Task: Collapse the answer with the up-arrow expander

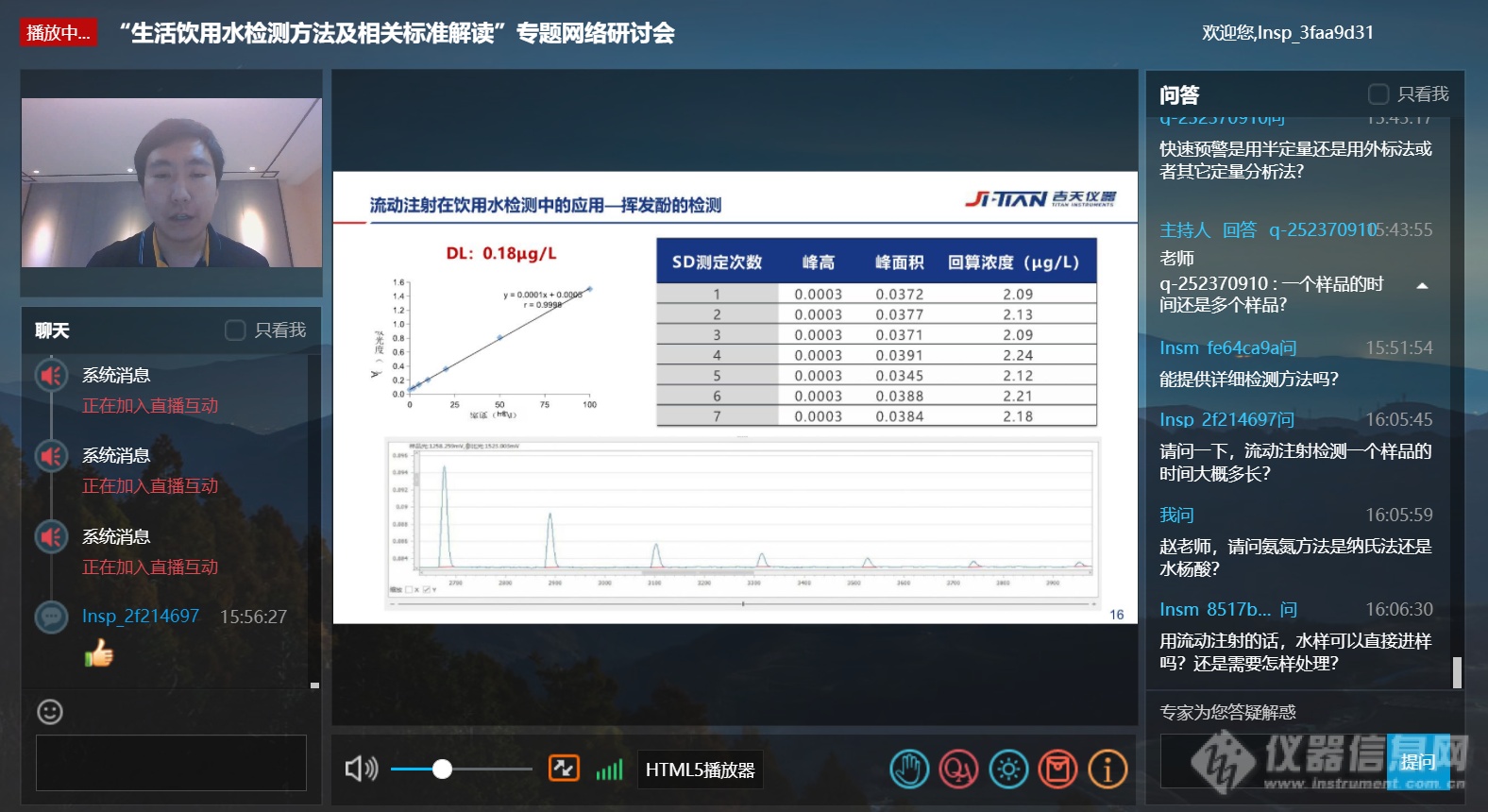Action: pos(1422,285)
